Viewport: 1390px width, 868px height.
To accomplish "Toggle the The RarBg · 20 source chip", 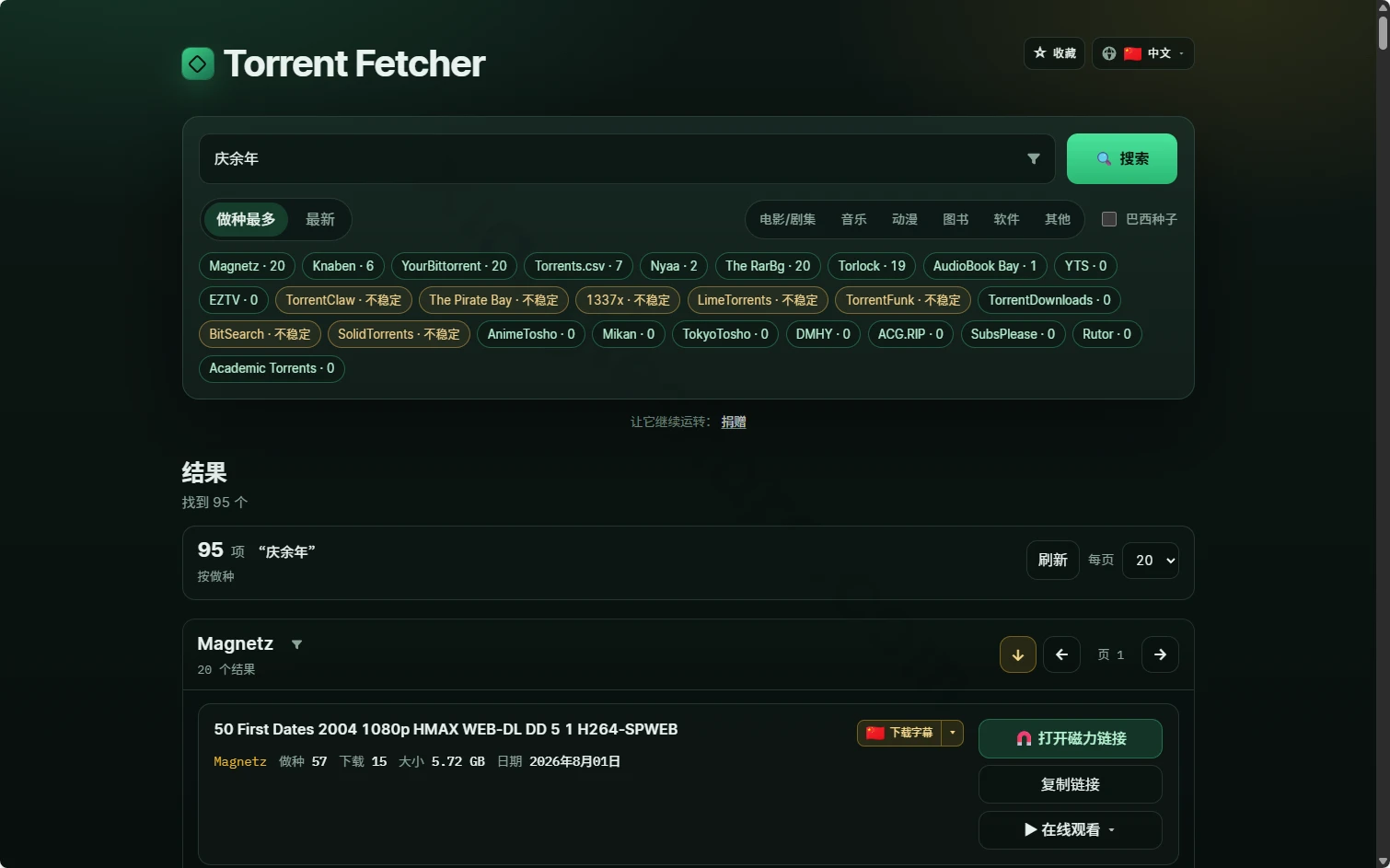I will pos(768,266).
